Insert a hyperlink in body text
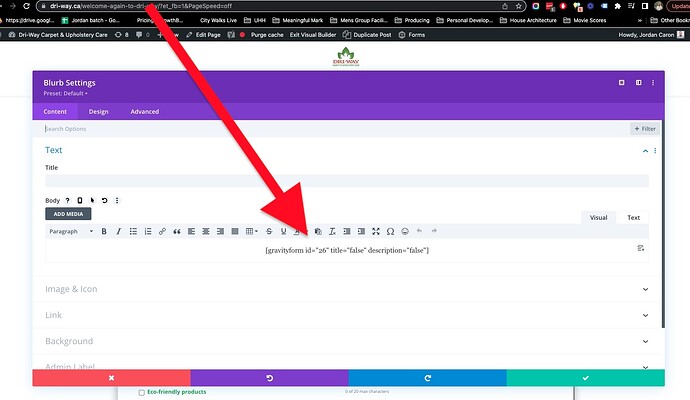 coord(162,231)
